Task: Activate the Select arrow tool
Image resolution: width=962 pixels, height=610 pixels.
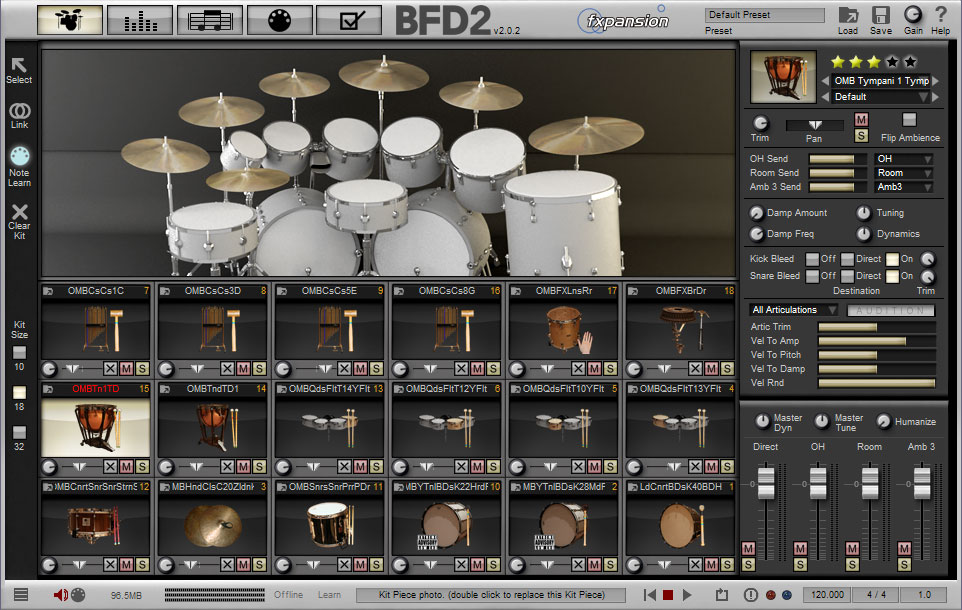Action: click(x=19, y=64)
